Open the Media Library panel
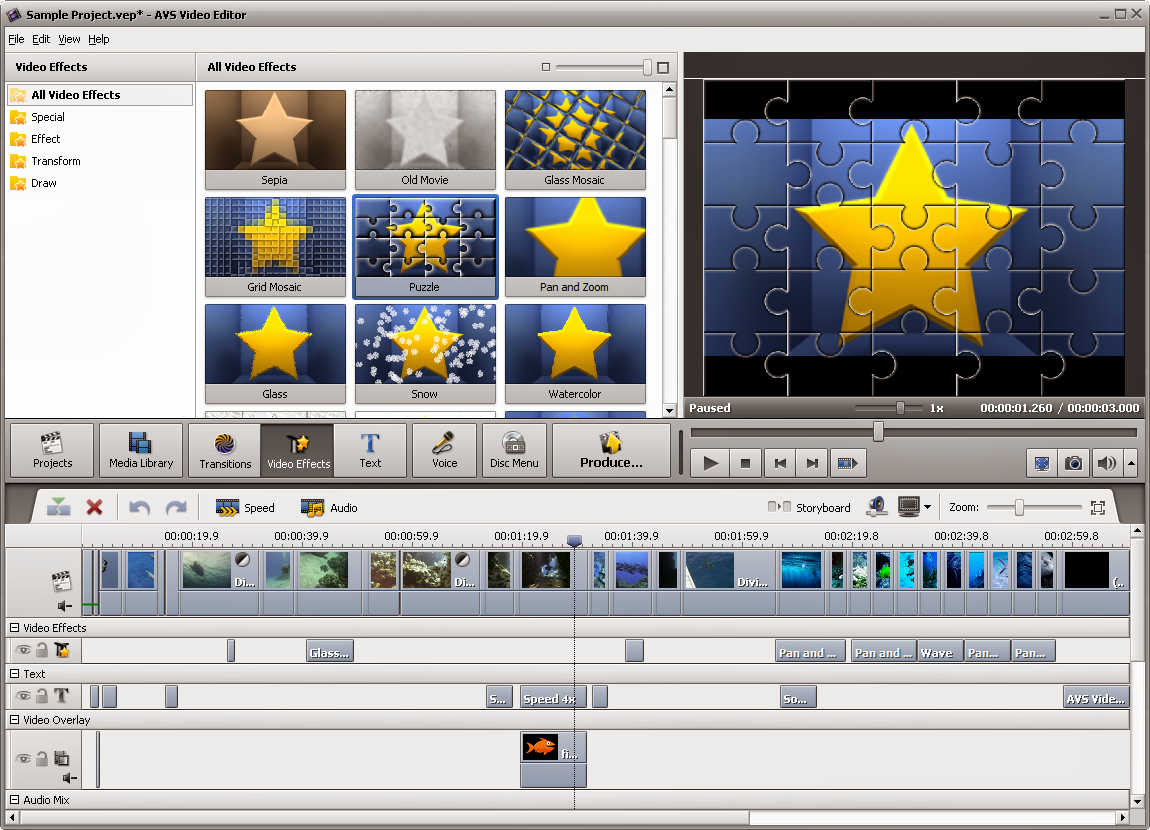The height and width of the screenshot is (830, 1150). tap(140, 449)
